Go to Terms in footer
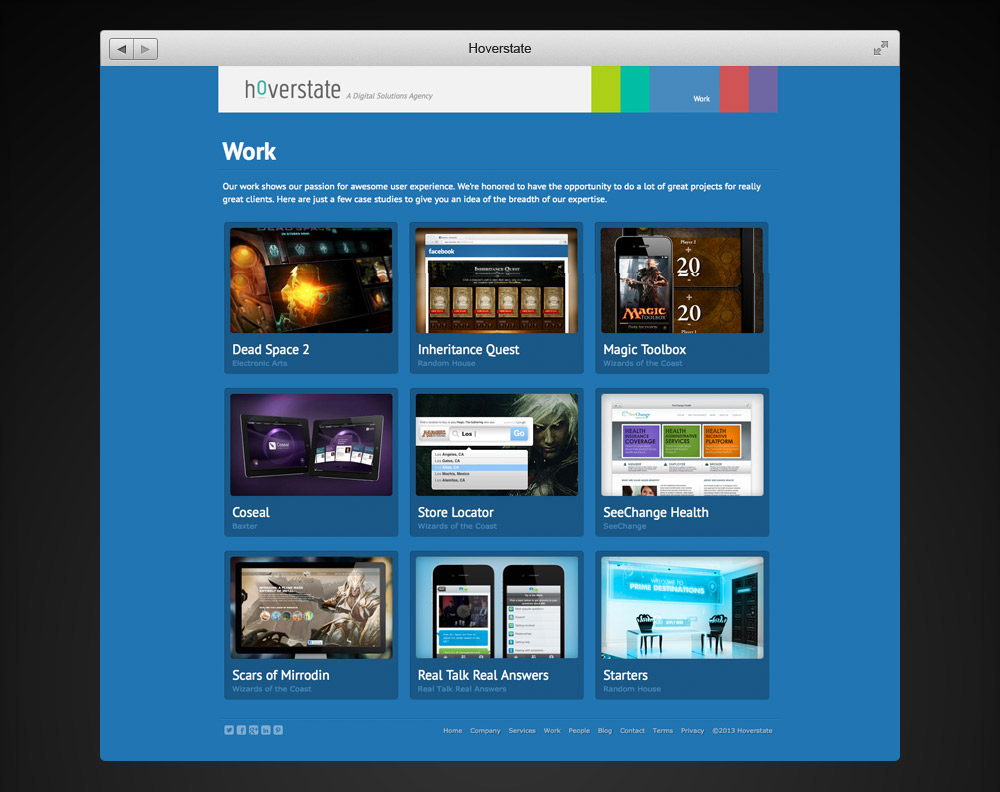 pos(663,731)
